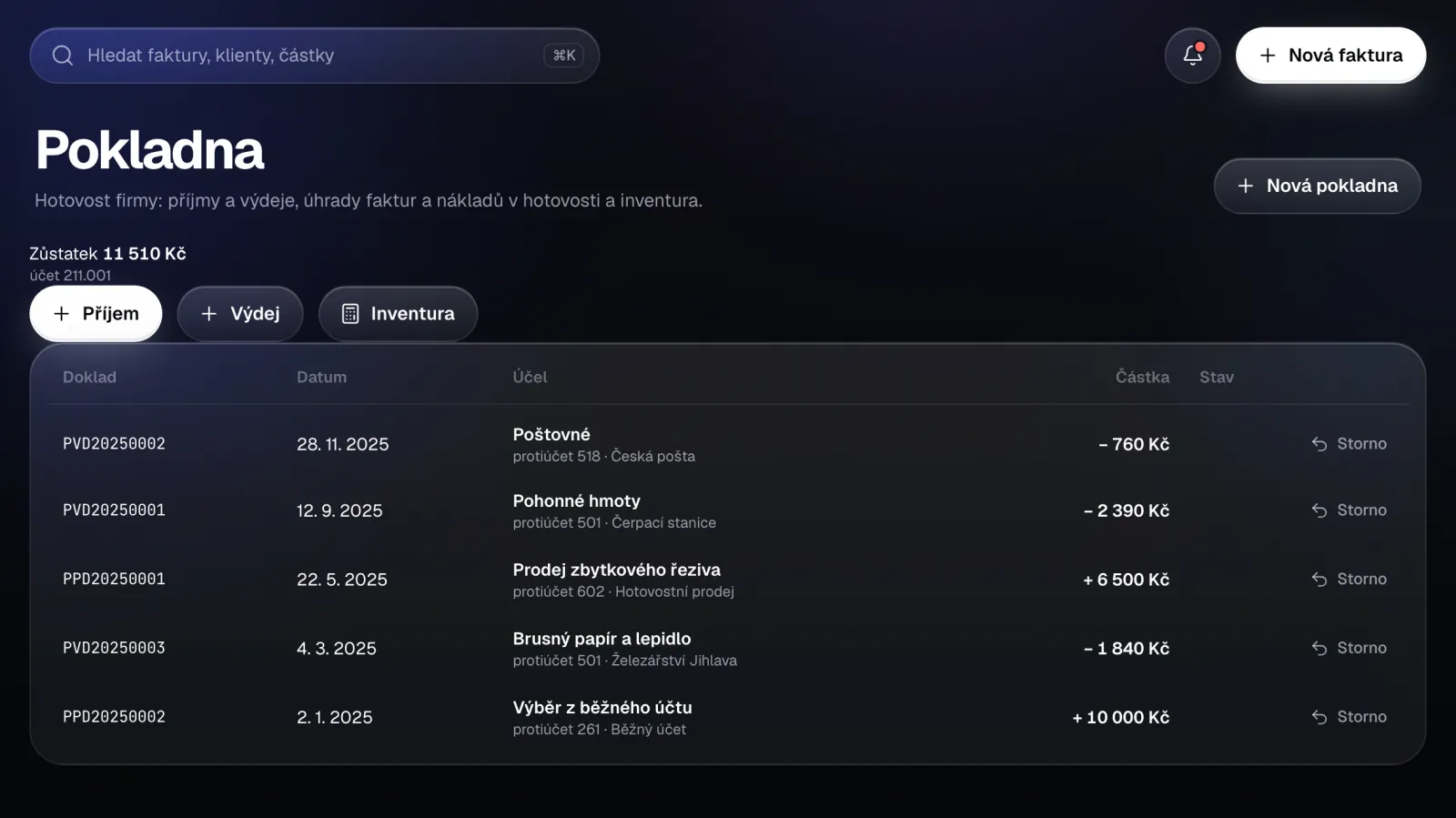Select document number PVD20250001
The height and width of the screenshot is (818, 1456).
114,510
